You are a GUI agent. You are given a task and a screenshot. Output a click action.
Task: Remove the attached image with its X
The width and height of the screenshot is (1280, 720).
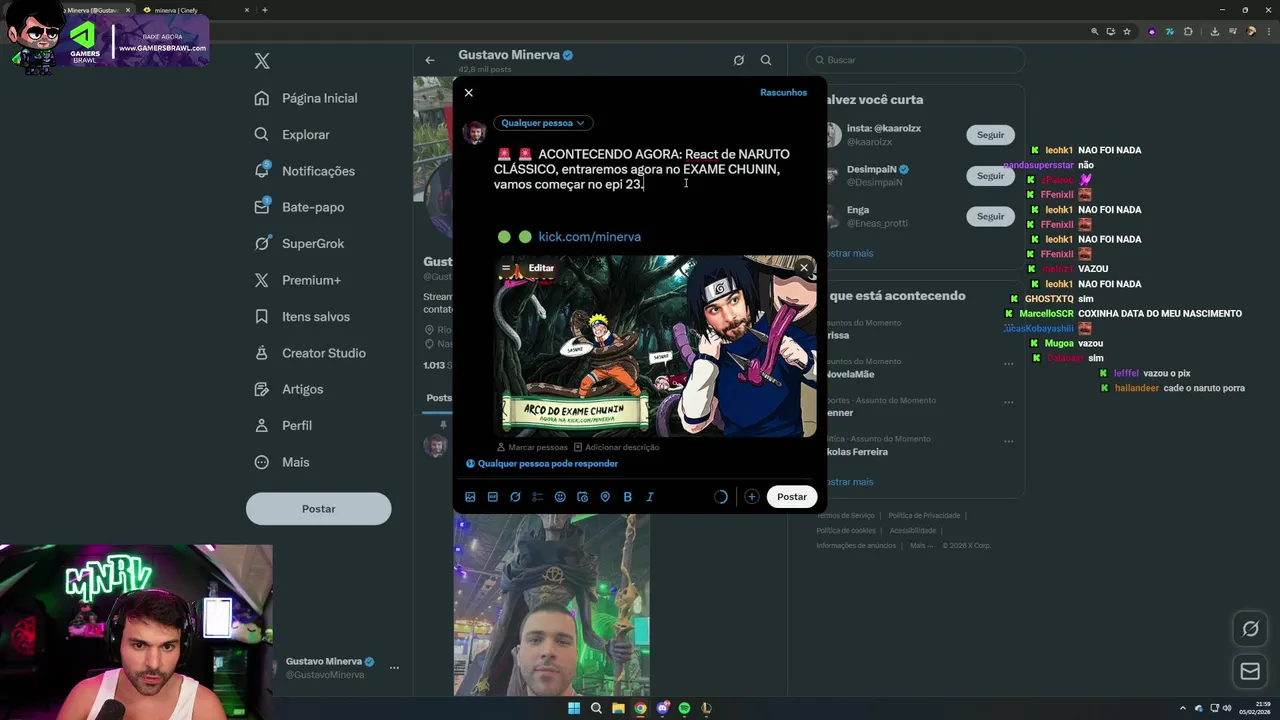point(803,268)
